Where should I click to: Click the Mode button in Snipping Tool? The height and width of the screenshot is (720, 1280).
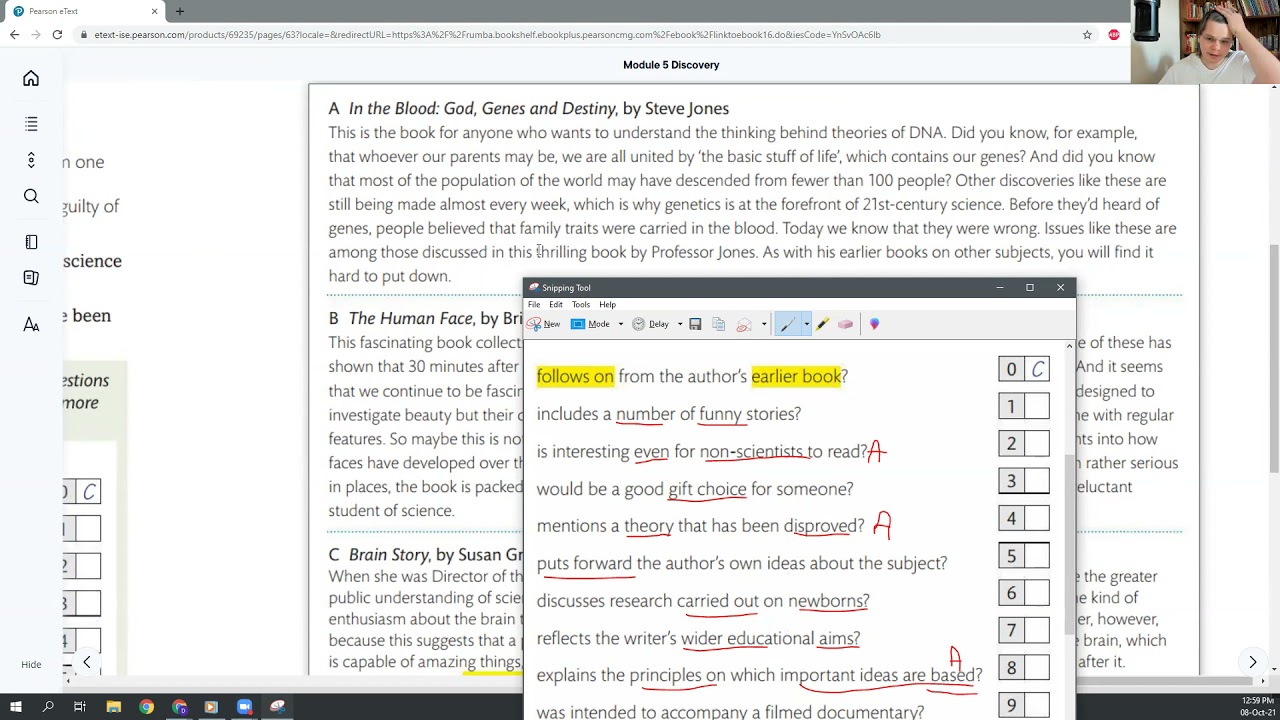point(590,324)
